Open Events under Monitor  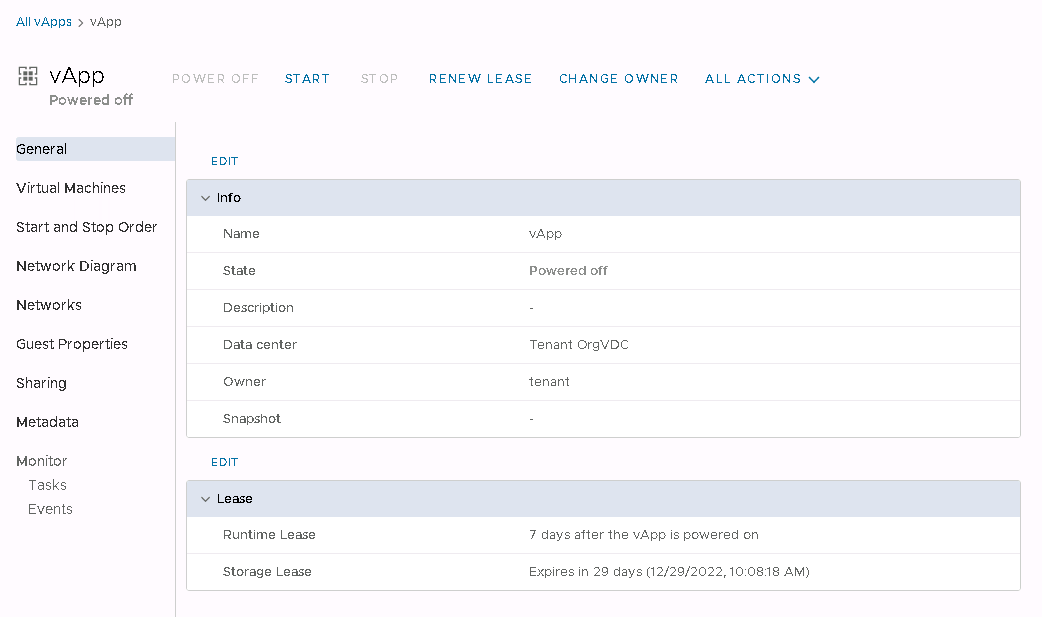coord(50,509)
